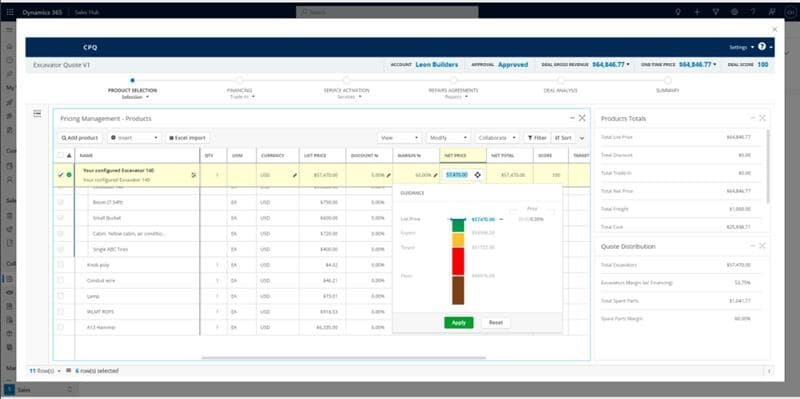Click the brown segment of guidance price bar
This screenshot has width=800, height=399.
[x=458, y=290]
